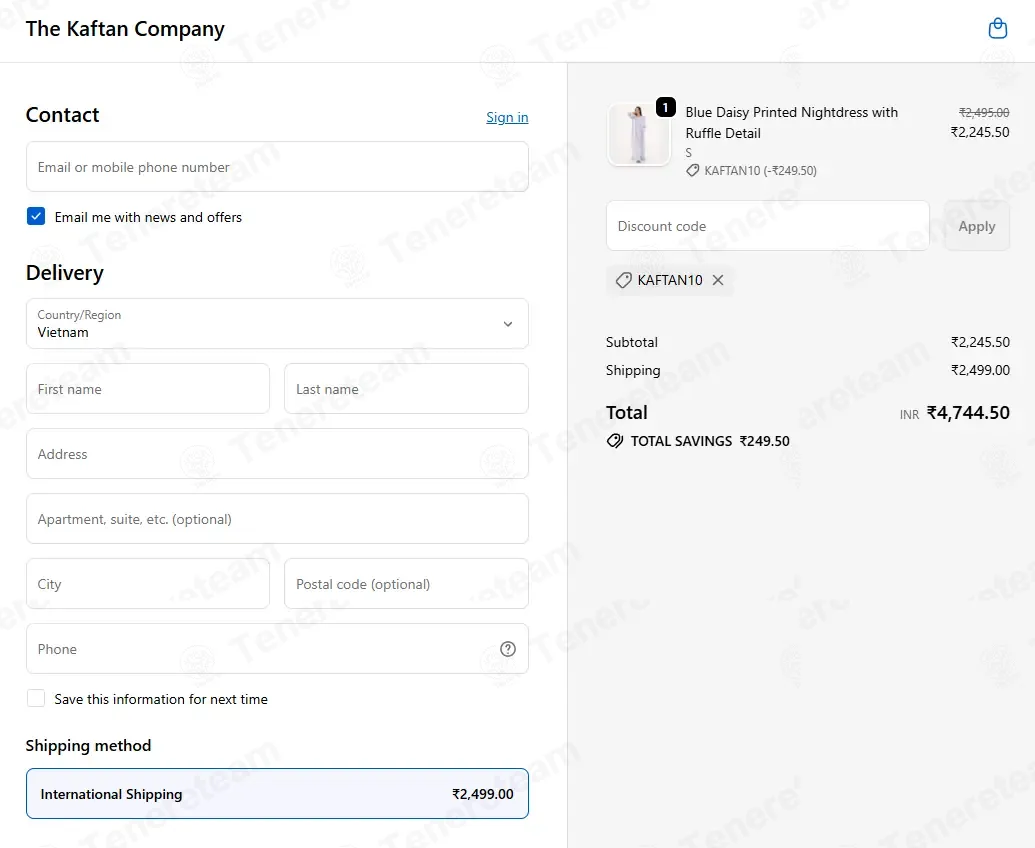Click the Apartment, suite, etc. field
This screenshot has height=848, width=1035.
277,519
